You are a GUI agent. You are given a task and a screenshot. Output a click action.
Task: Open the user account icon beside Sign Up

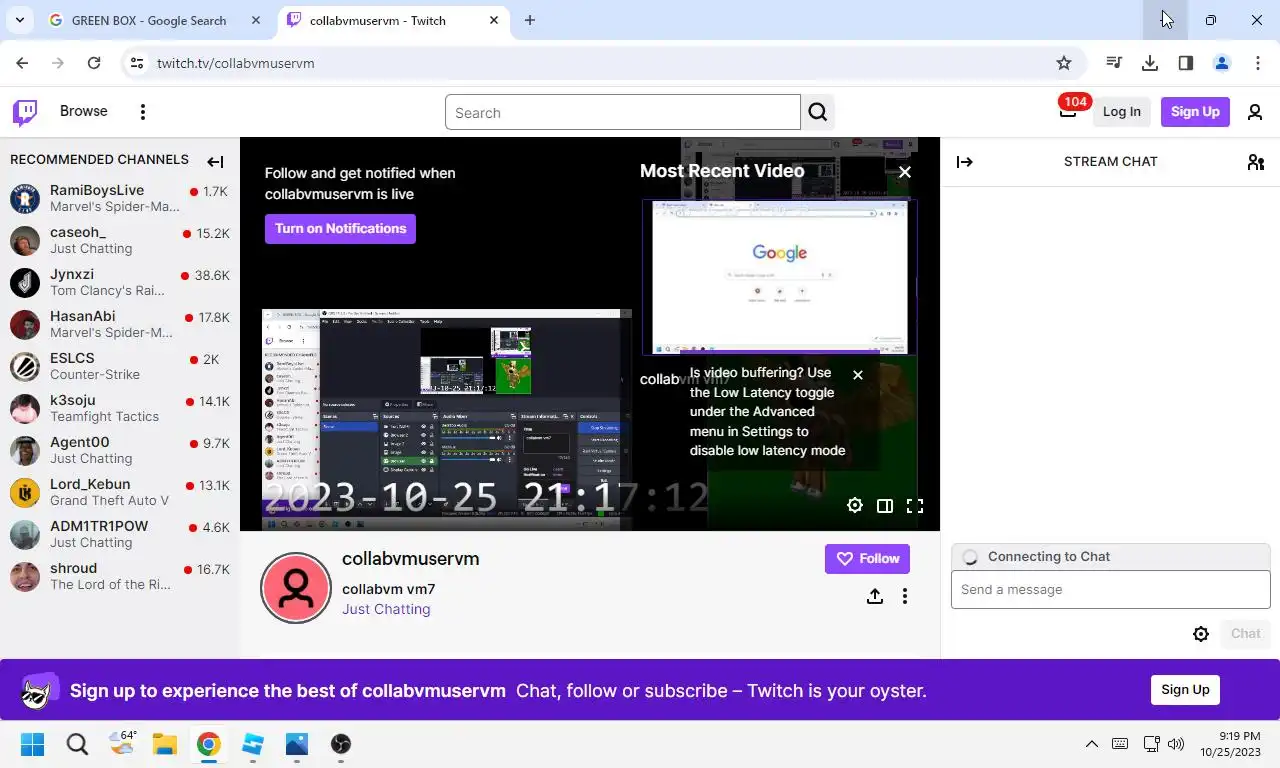point(1255,112)
